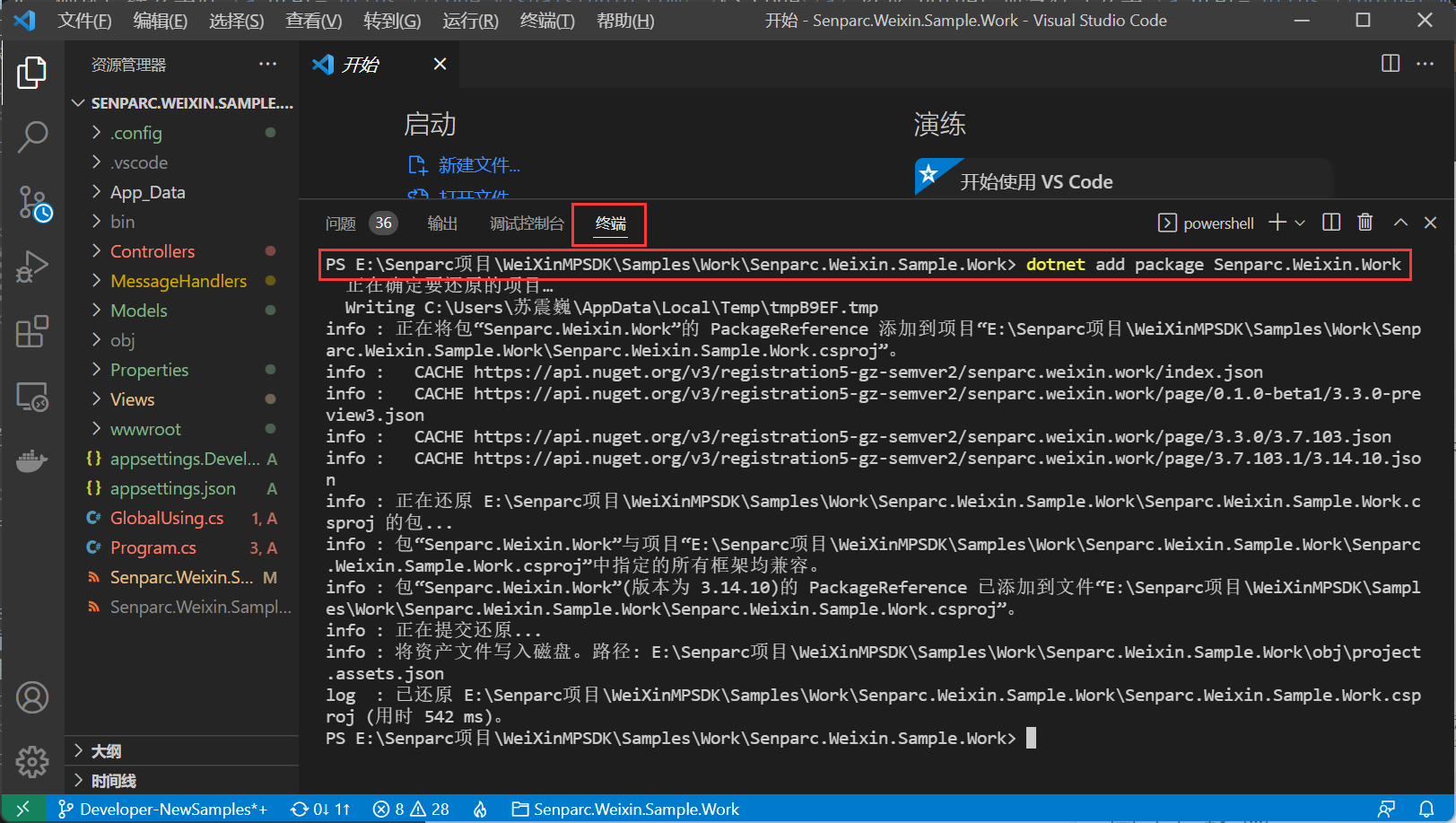The height and width of the screenshot is (823, 1456).
Task: Open the Source Control view
Action: click(x=32, y=203)
